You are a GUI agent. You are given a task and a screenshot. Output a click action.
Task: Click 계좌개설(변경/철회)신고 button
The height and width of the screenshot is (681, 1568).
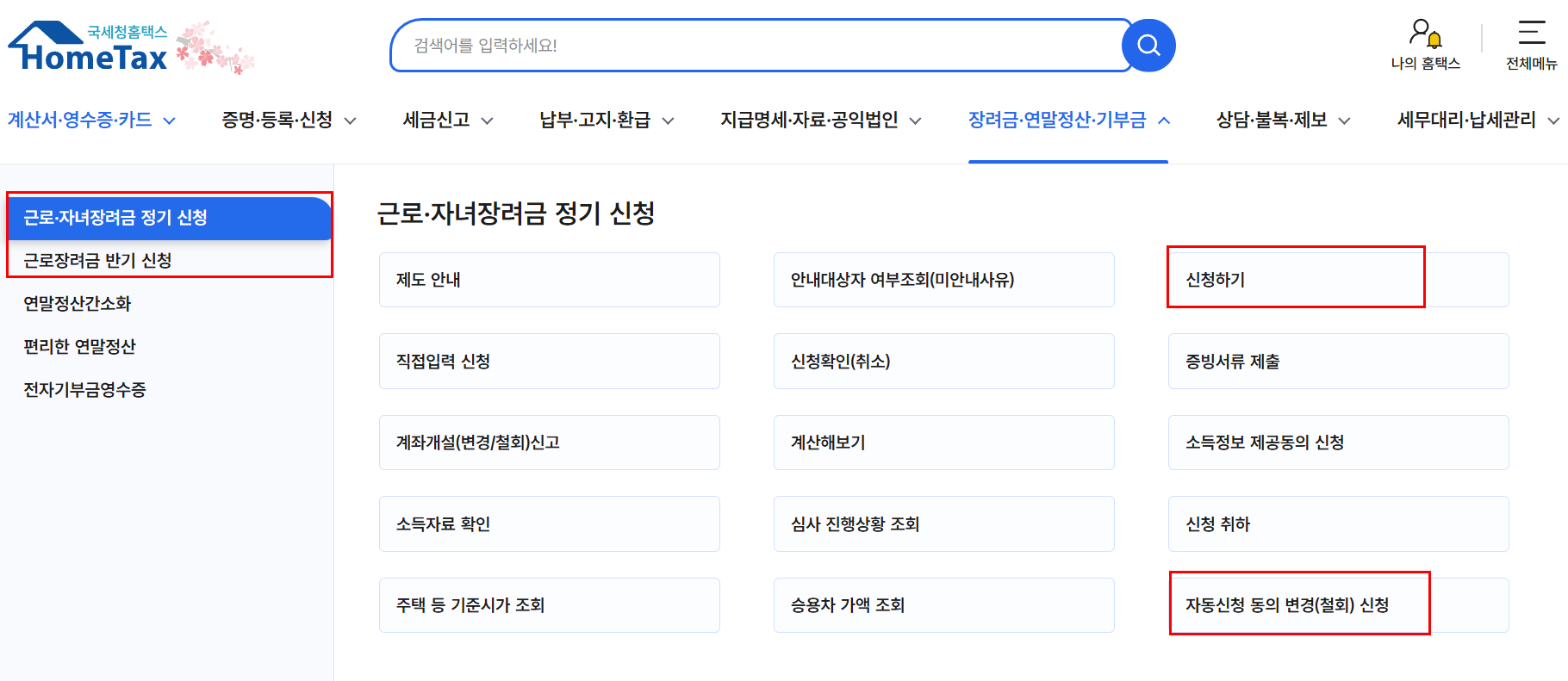pyautogui.click(x=550, y=443)
